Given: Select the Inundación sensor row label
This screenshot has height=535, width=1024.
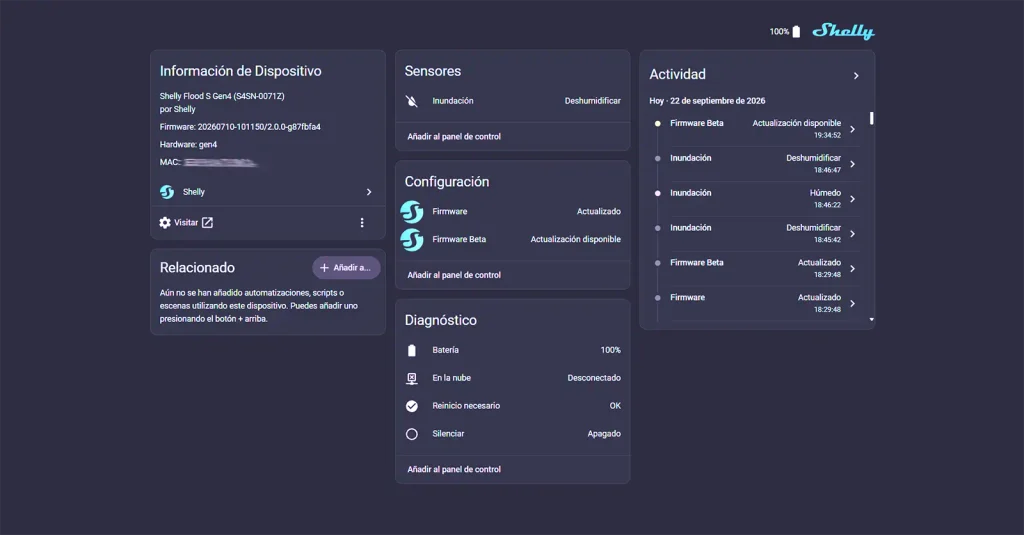Looking at the screenshot, I should [453, 101].
